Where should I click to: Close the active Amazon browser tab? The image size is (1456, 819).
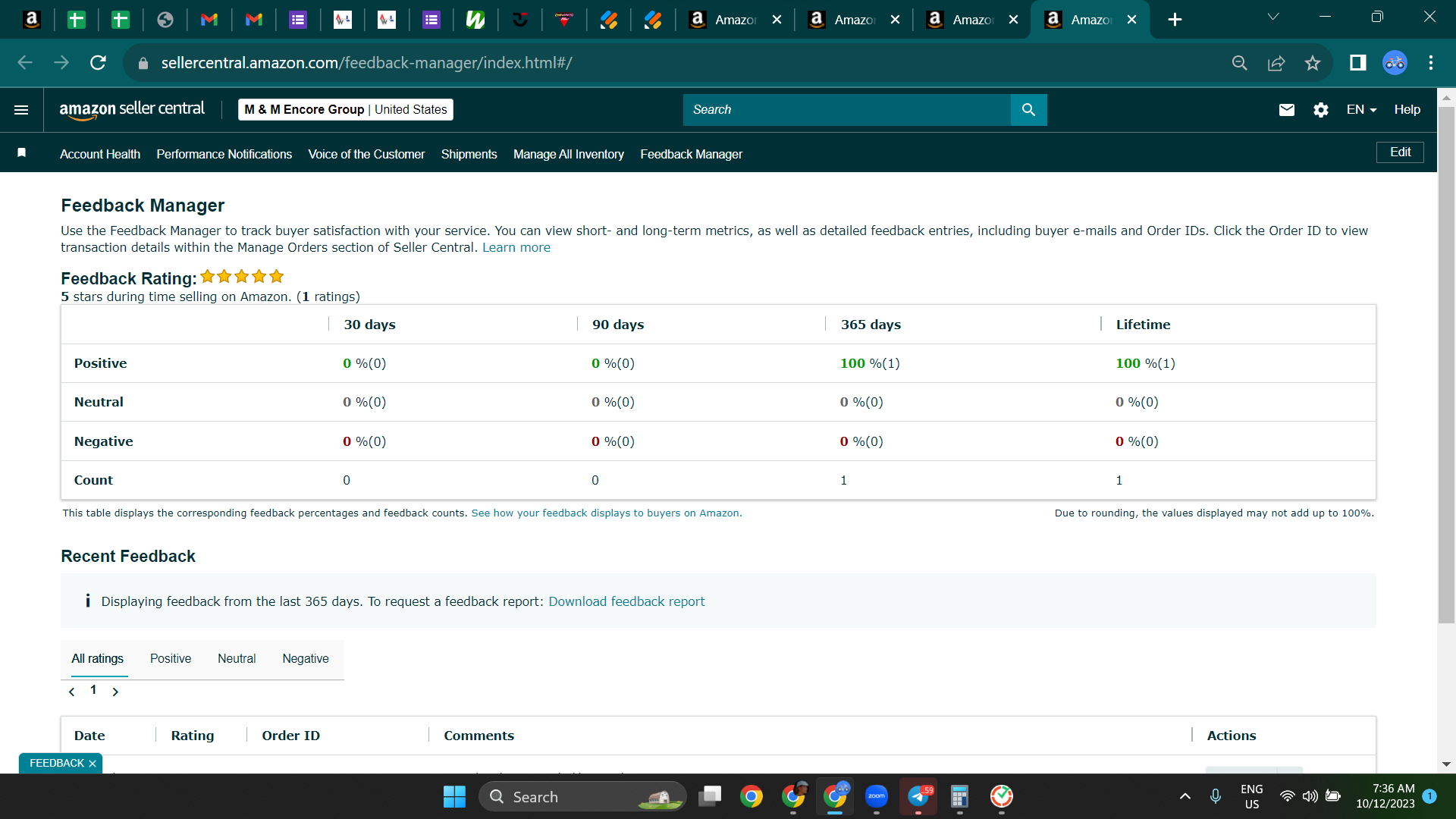click(x=1131, y=20)
